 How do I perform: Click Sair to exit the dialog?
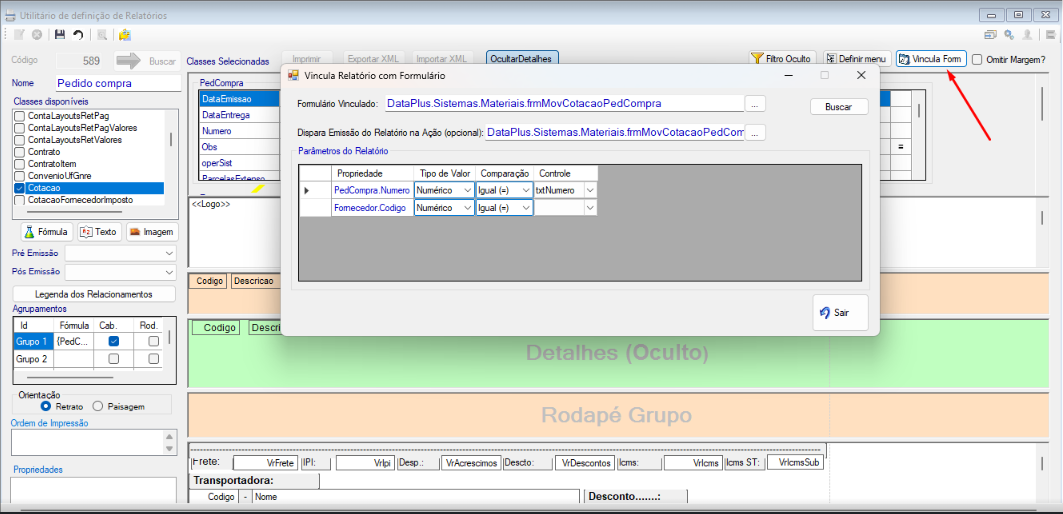pos(840,313)
